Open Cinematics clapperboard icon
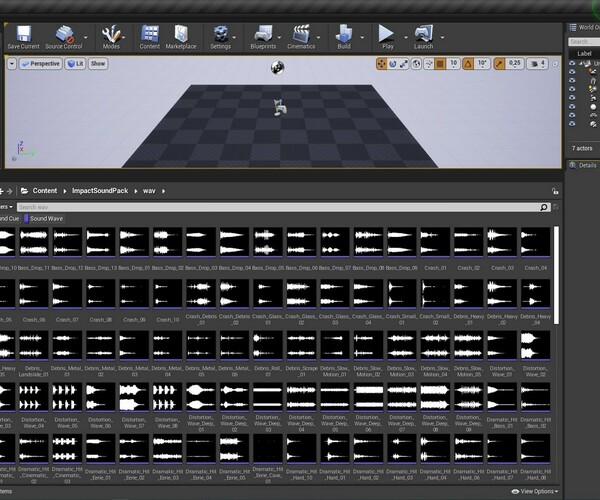Image resolution: width=600 pixels, height=500 pixels. tap(301, 34)
